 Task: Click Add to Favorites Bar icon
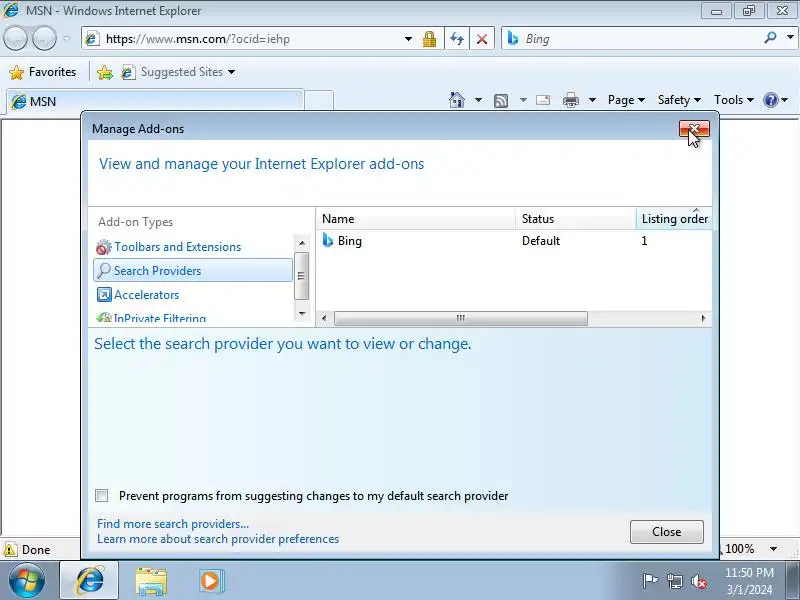[105, 72]
